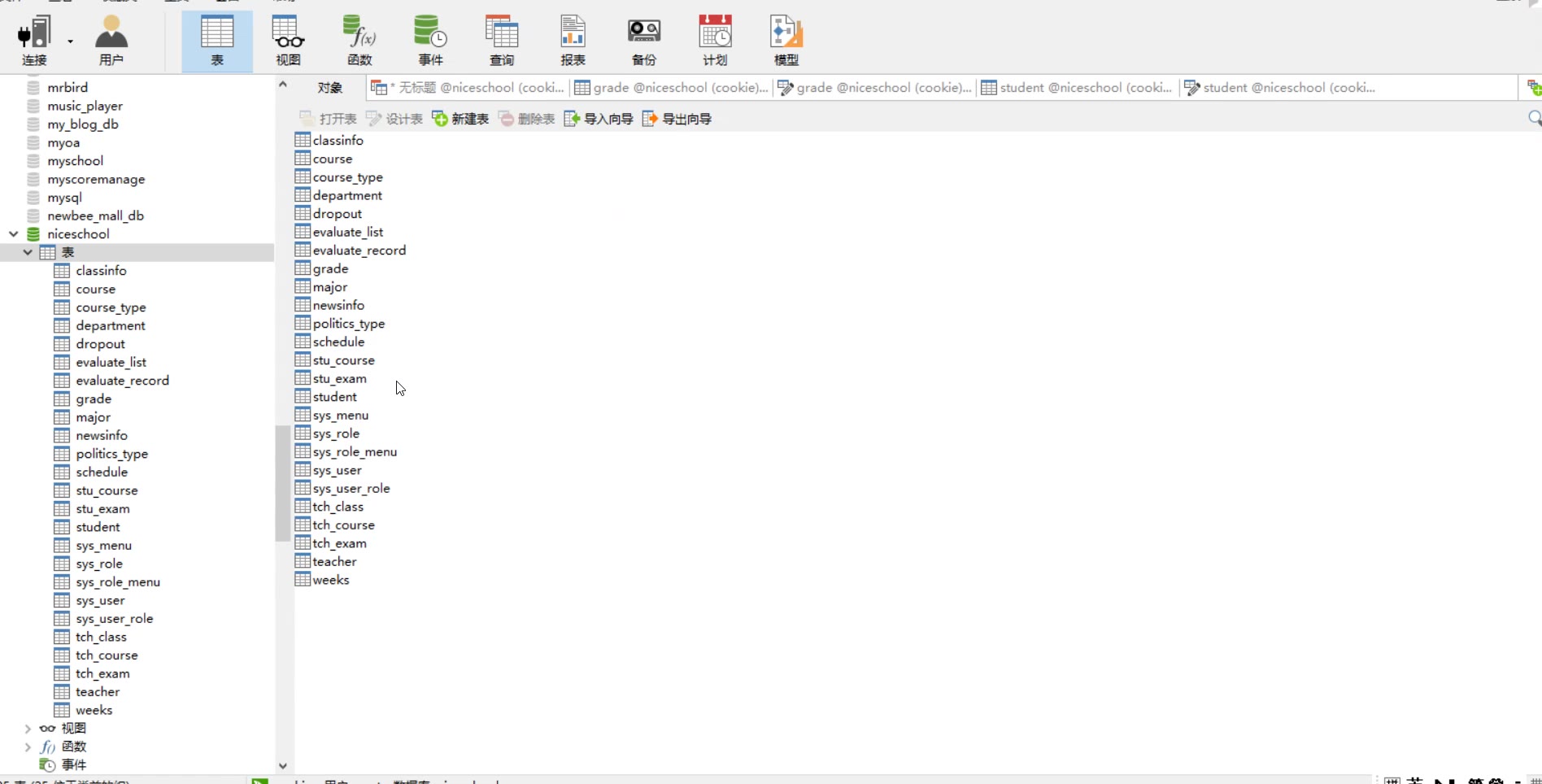Select the mrbird database in the tree
This screenshot has height=784, width=1542.
coord(68,87)
